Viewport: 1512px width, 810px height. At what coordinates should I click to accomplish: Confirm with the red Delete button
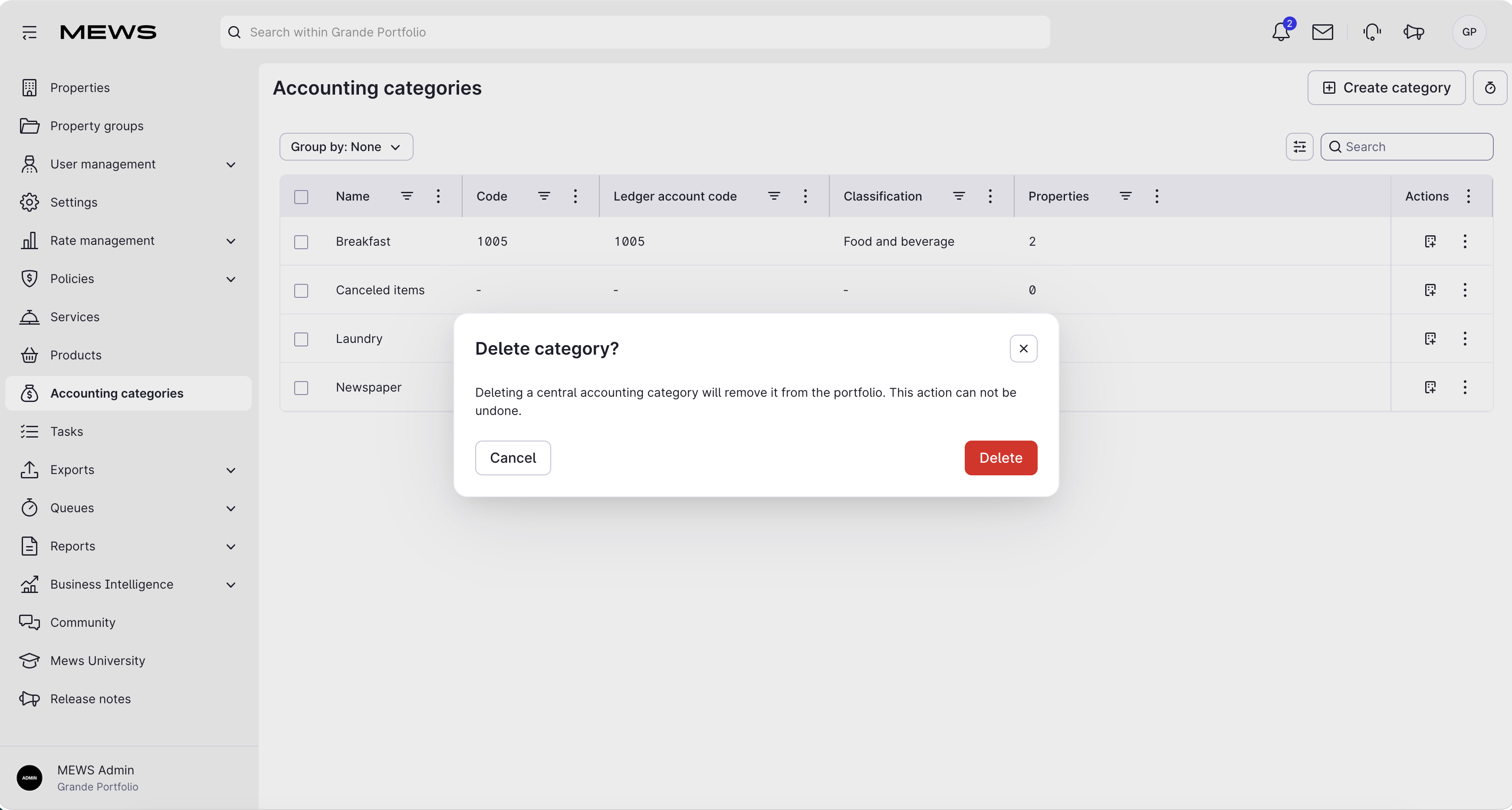point(1001,458)
